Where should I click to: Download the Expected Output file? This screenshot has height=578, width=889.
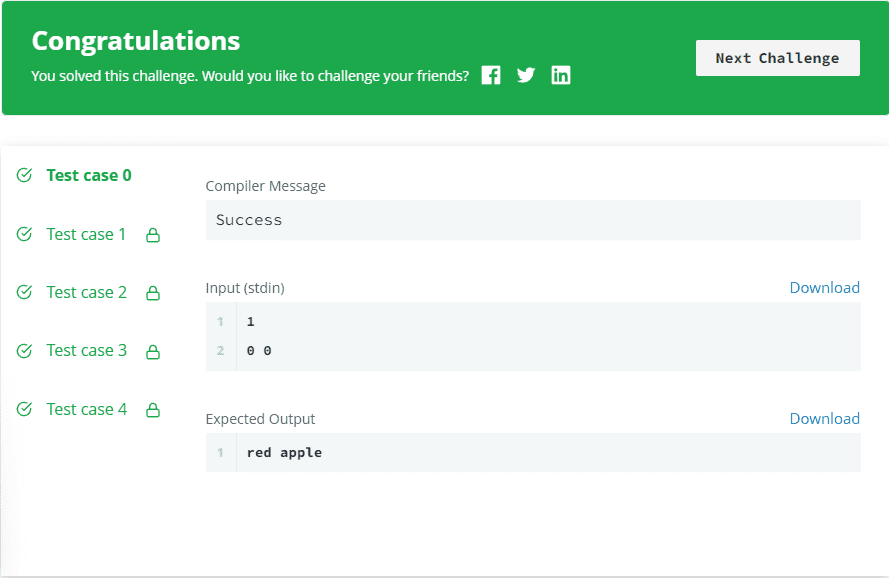click(x=824, y=419)
